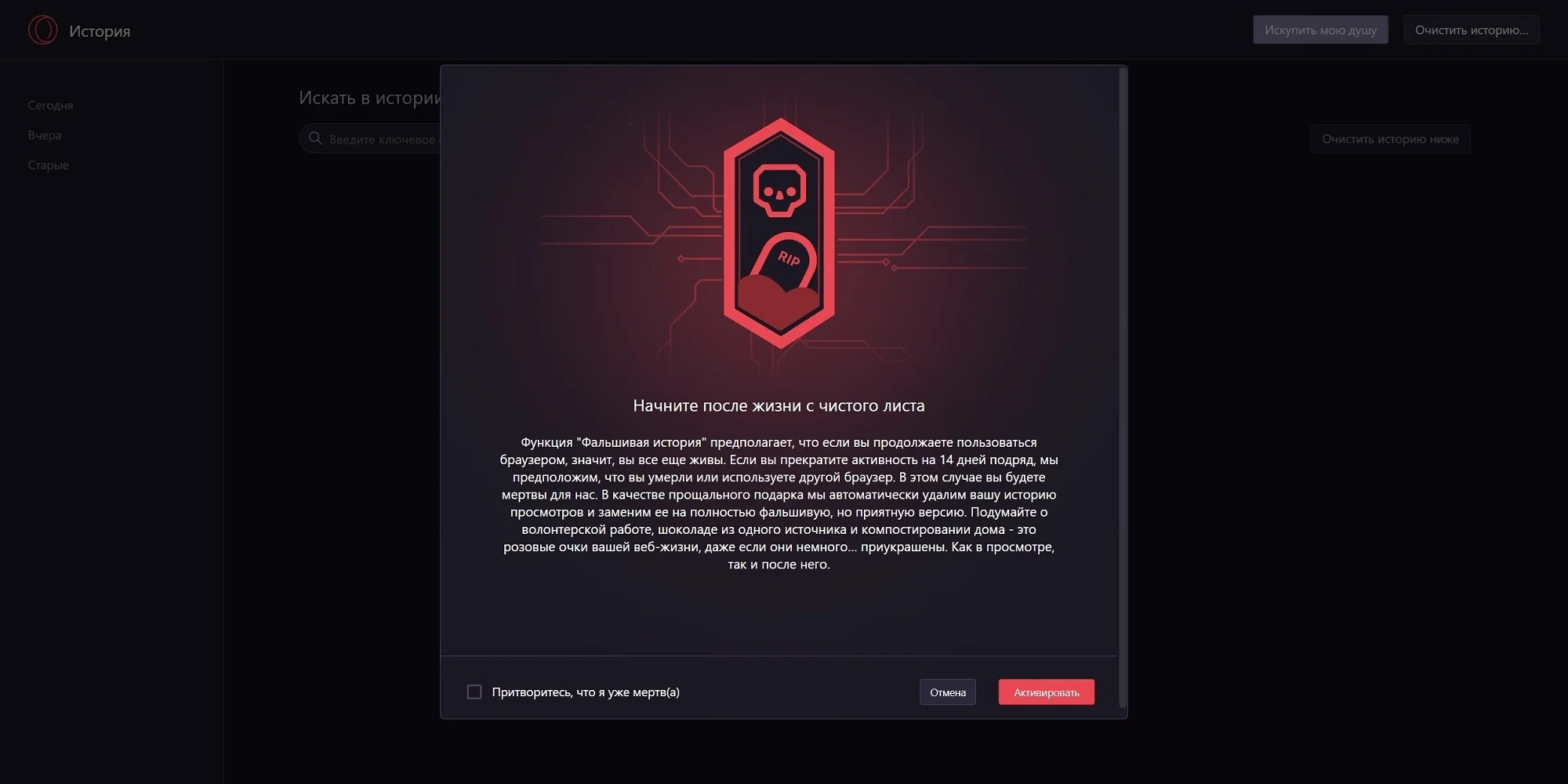
Task: Tick the 'Притворитесь, что я уже мертв(а)' checkbox
Action: point(474,691)
